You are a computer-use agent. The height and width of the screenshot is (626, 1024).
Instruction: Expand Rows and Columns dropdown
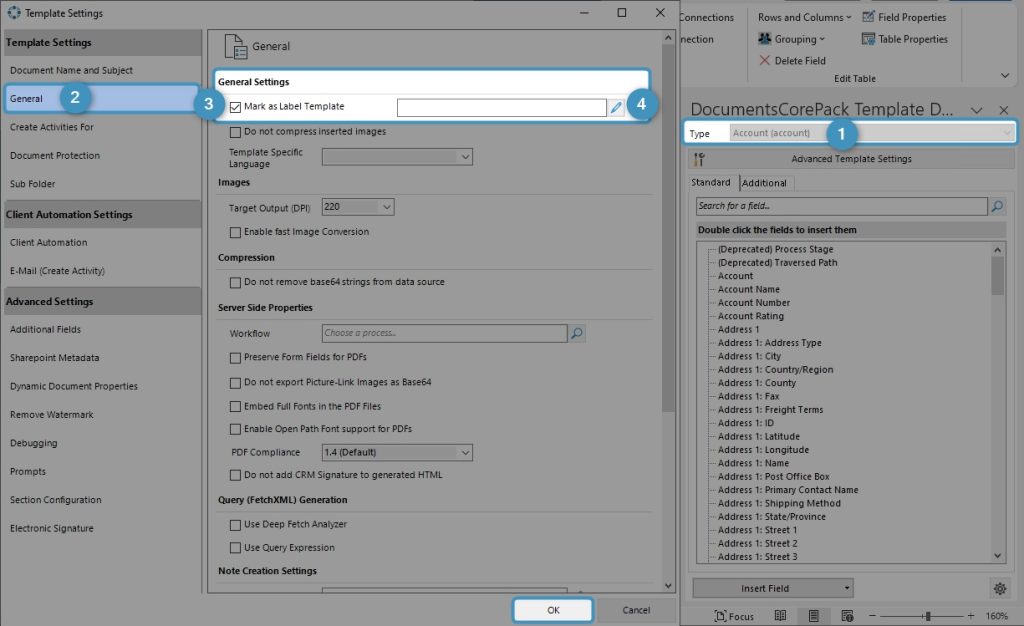click(848, 18)
